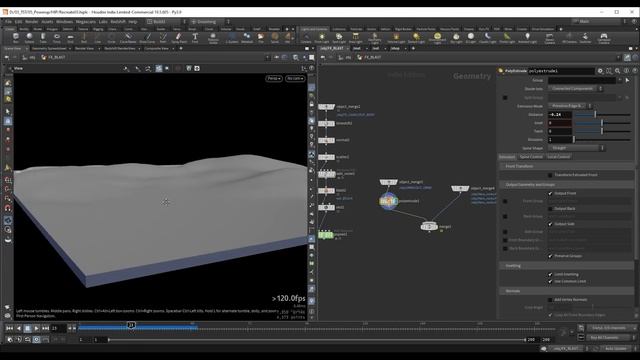The image size is (640, 360).
Task: Click the FX_BLAST path button in viewport
Action: 53,58
